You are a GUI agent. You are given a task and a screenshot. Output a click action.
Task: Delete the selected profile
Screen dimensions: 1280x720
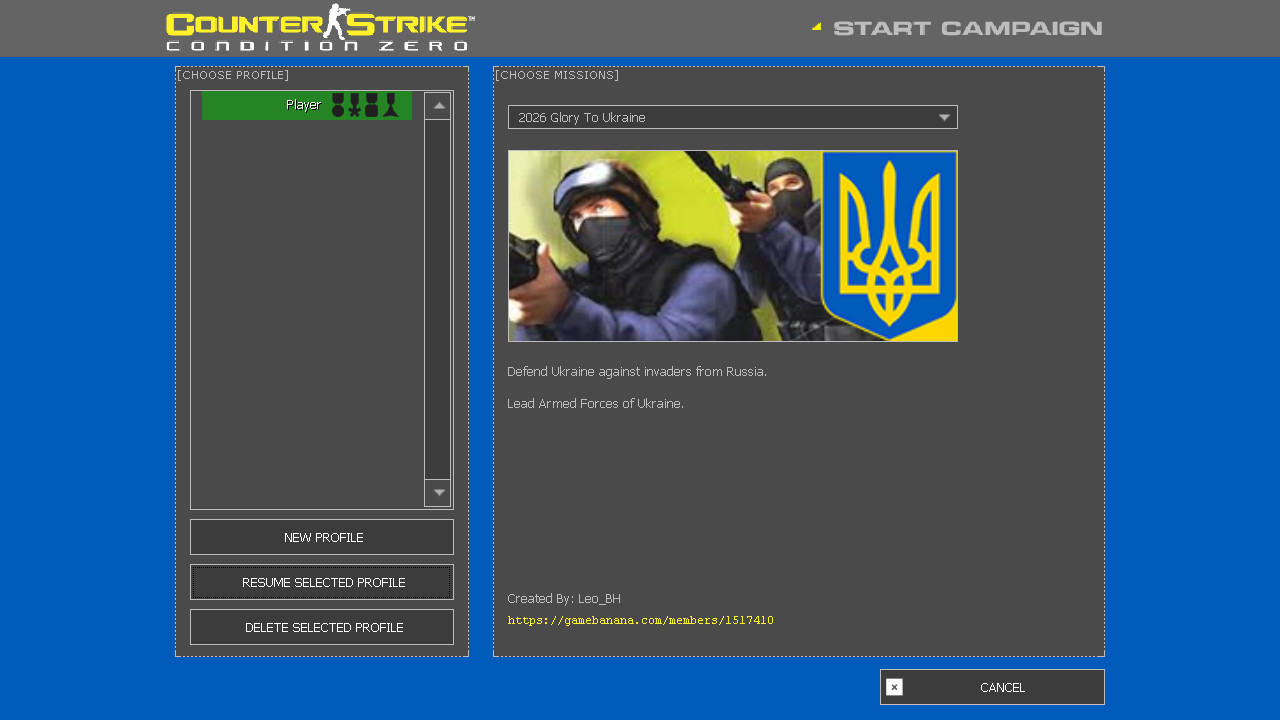pyautogui.click(x=322, y=627)
